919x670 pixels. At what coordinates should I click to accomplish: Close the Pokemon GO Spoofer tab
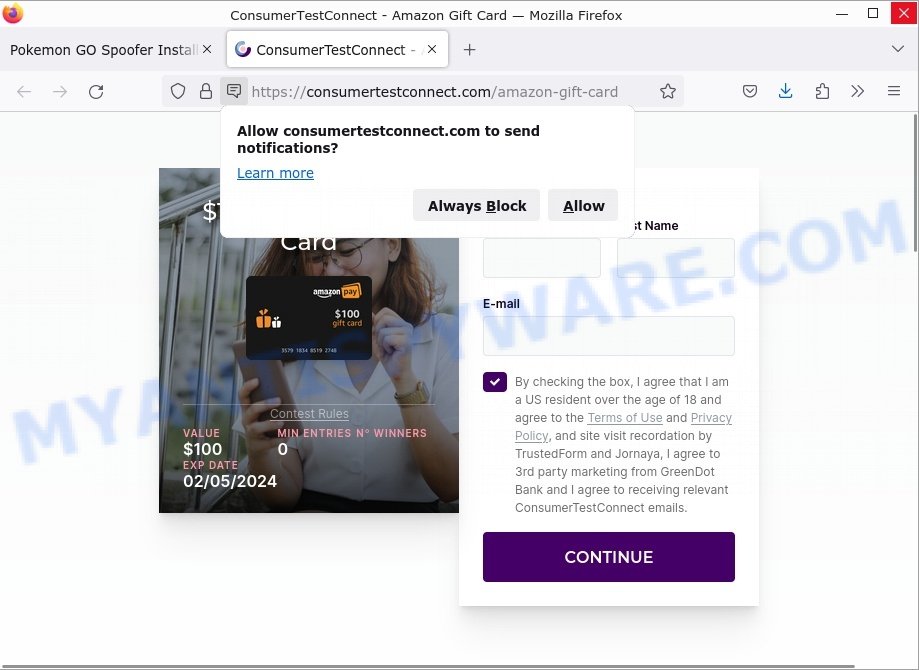click(207, 50)
